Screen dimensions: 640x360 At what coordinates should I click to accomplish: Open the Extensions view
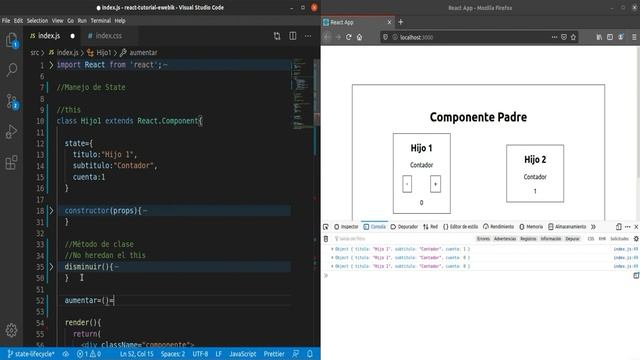11,162
